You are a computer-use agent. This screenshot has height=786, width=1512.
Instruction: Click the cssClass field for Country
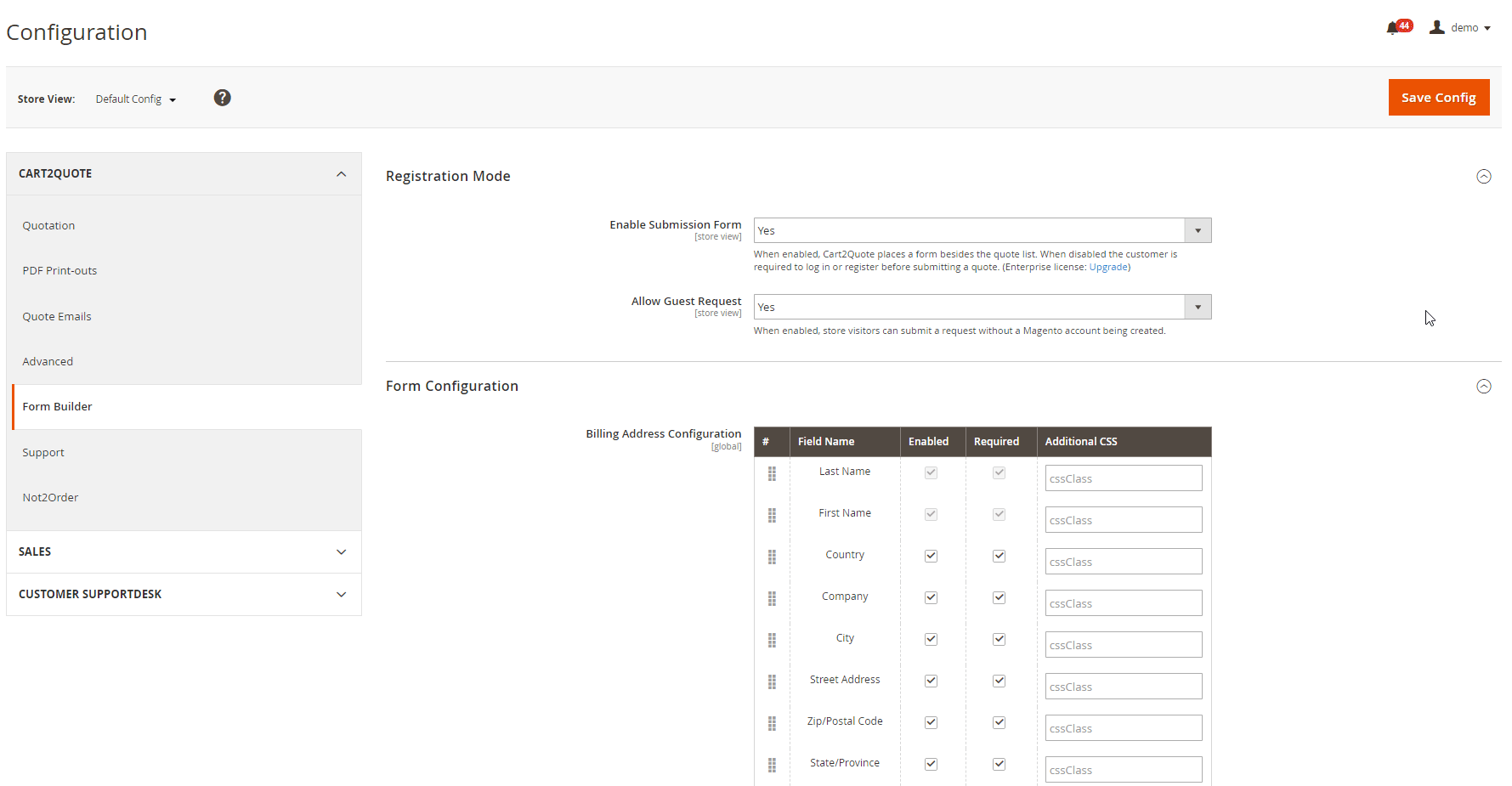pyautogui.click(x=1124, y=561)
